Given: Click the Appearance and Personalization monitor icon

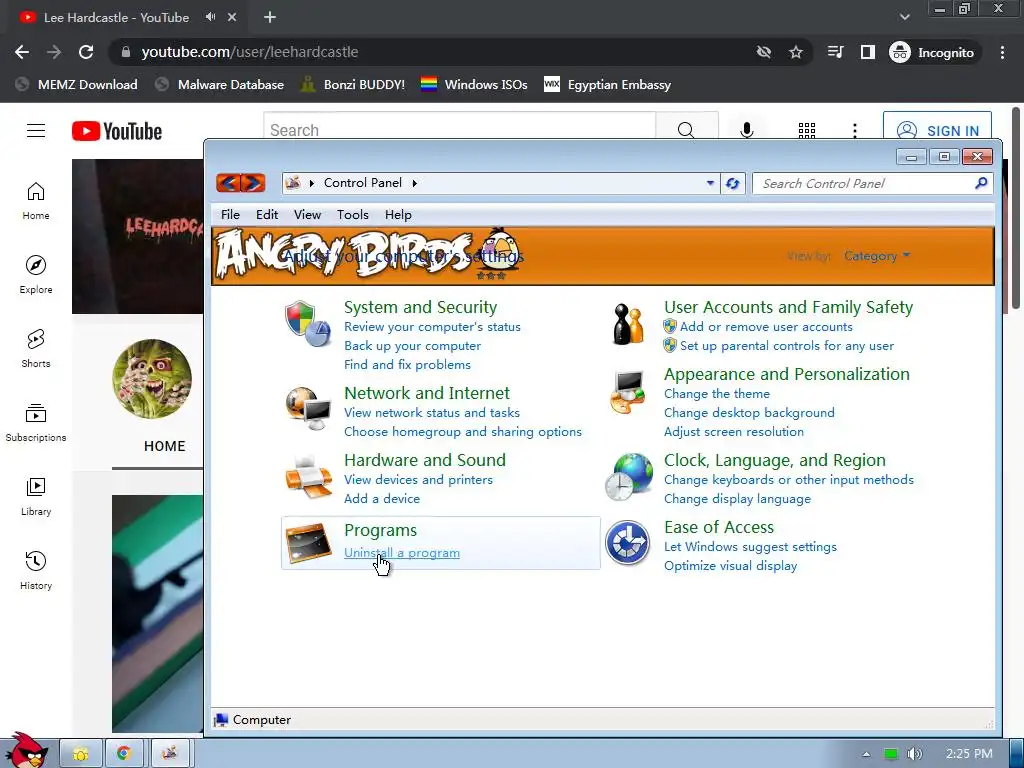Looking at the screenshot, I should coord(628,392).
